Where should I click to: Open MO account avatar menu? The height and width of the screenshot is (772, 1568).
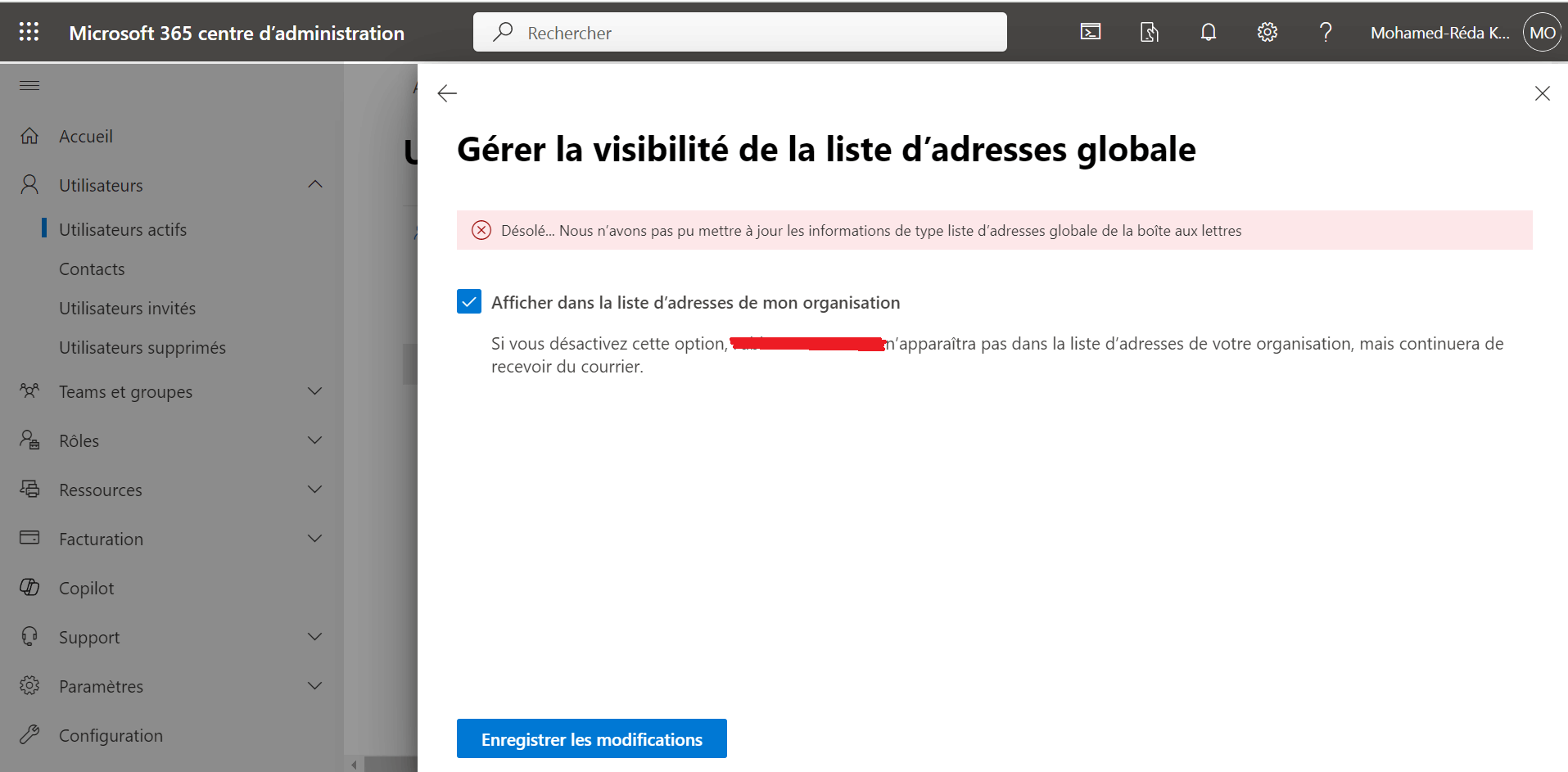(x=1543, y=33)
